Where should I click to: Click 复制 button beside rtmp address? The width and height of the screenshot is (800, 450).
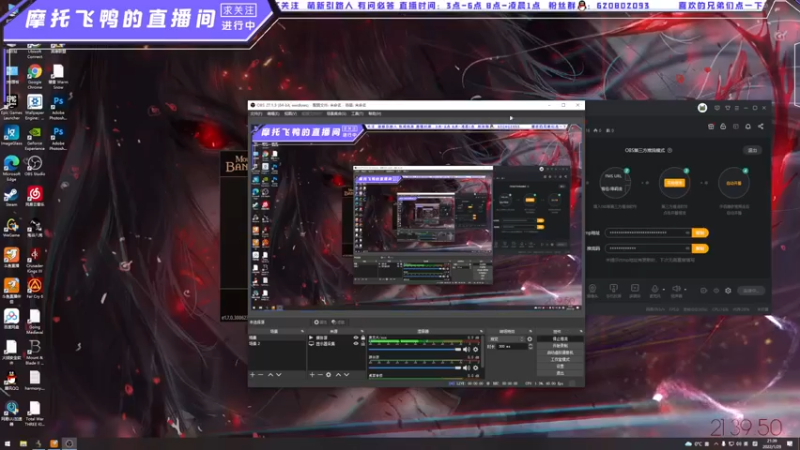click(x=700, y=233)
